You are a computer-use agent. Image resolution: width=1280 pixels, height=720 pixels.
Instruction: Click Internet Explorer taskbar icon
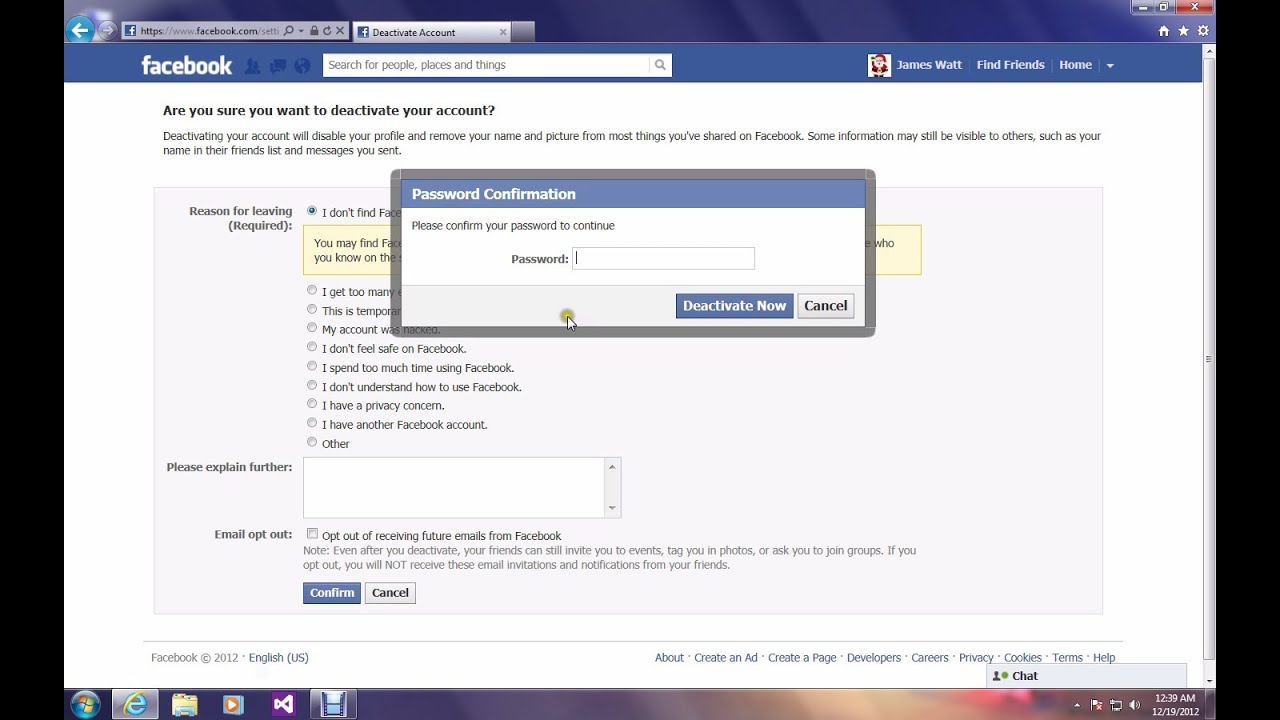point(135,704)
